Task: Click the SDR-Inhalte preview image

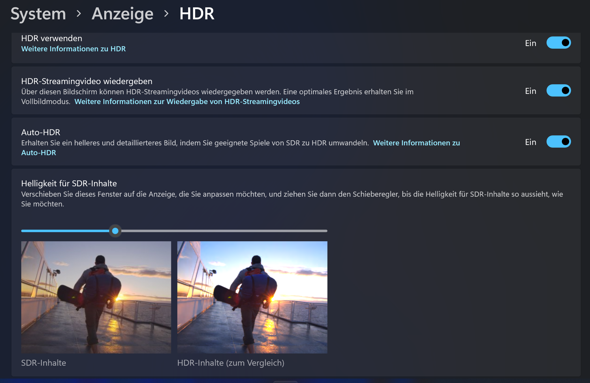Action: pyautogui.click(x=96, y=297)
